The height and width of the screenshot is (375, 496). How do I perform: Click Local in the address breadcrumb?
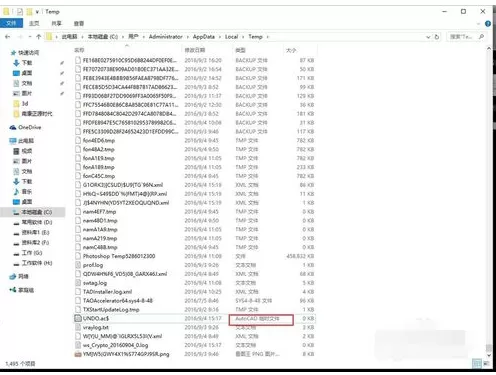(231, 37)
